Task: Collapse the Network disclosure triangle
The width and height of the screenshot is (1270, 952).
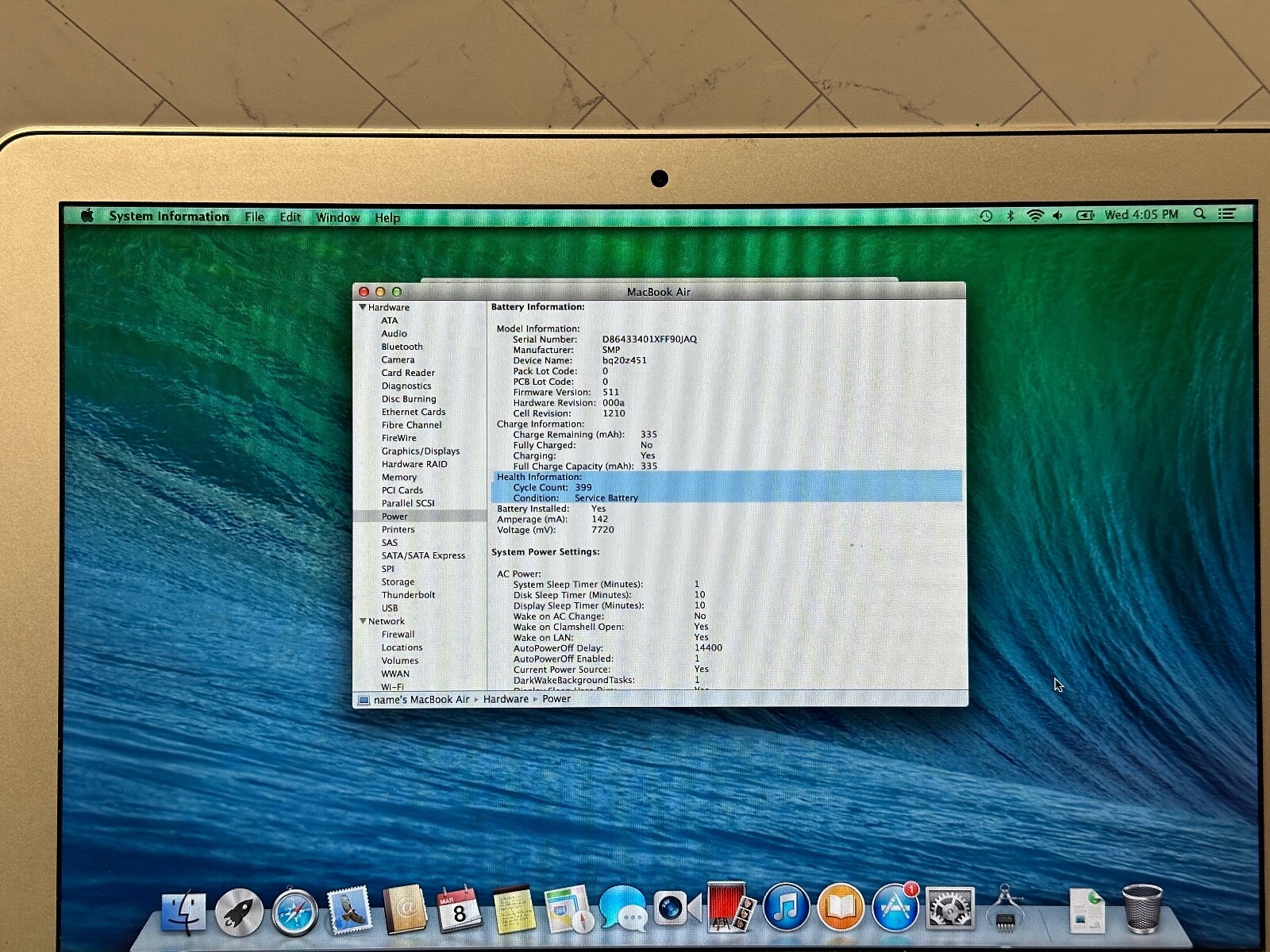Action: point(363,621)
